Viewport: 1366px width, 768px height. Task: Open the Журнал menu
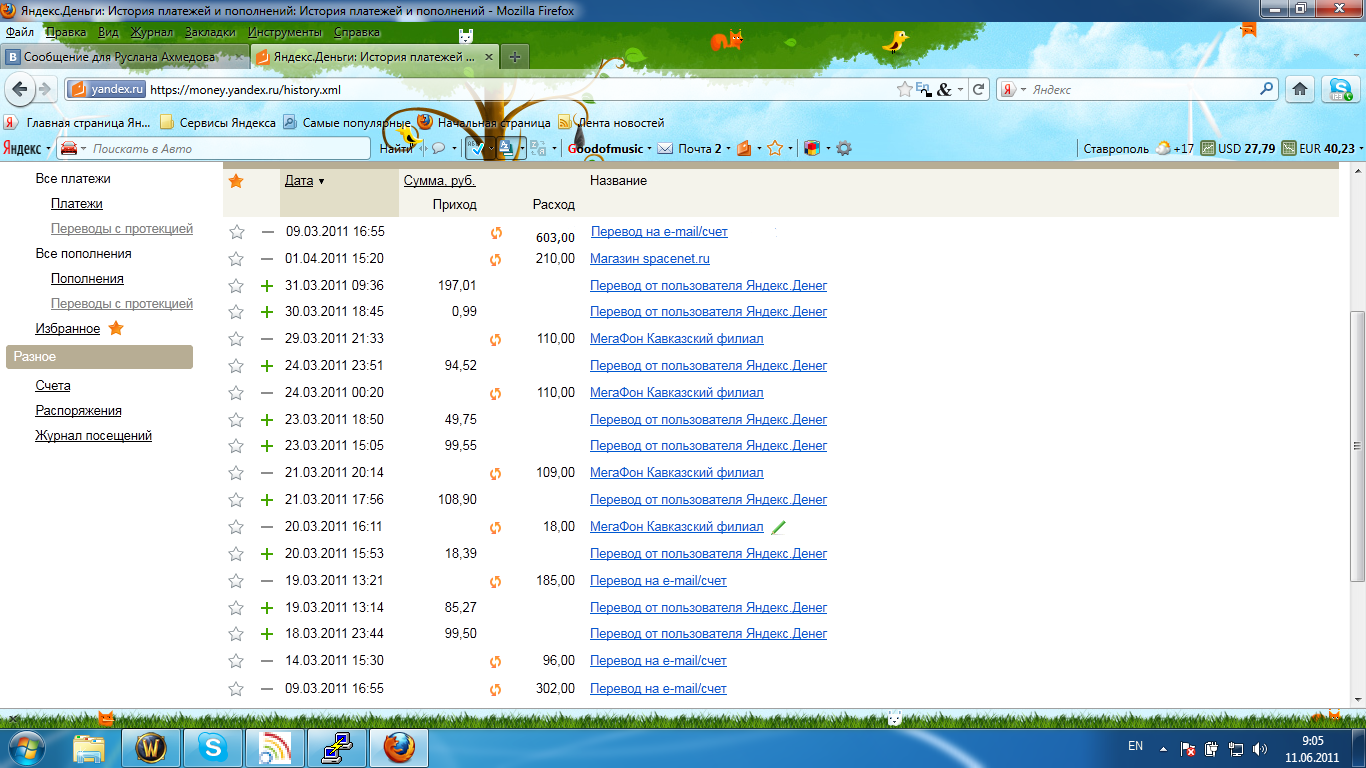(152, 32)
